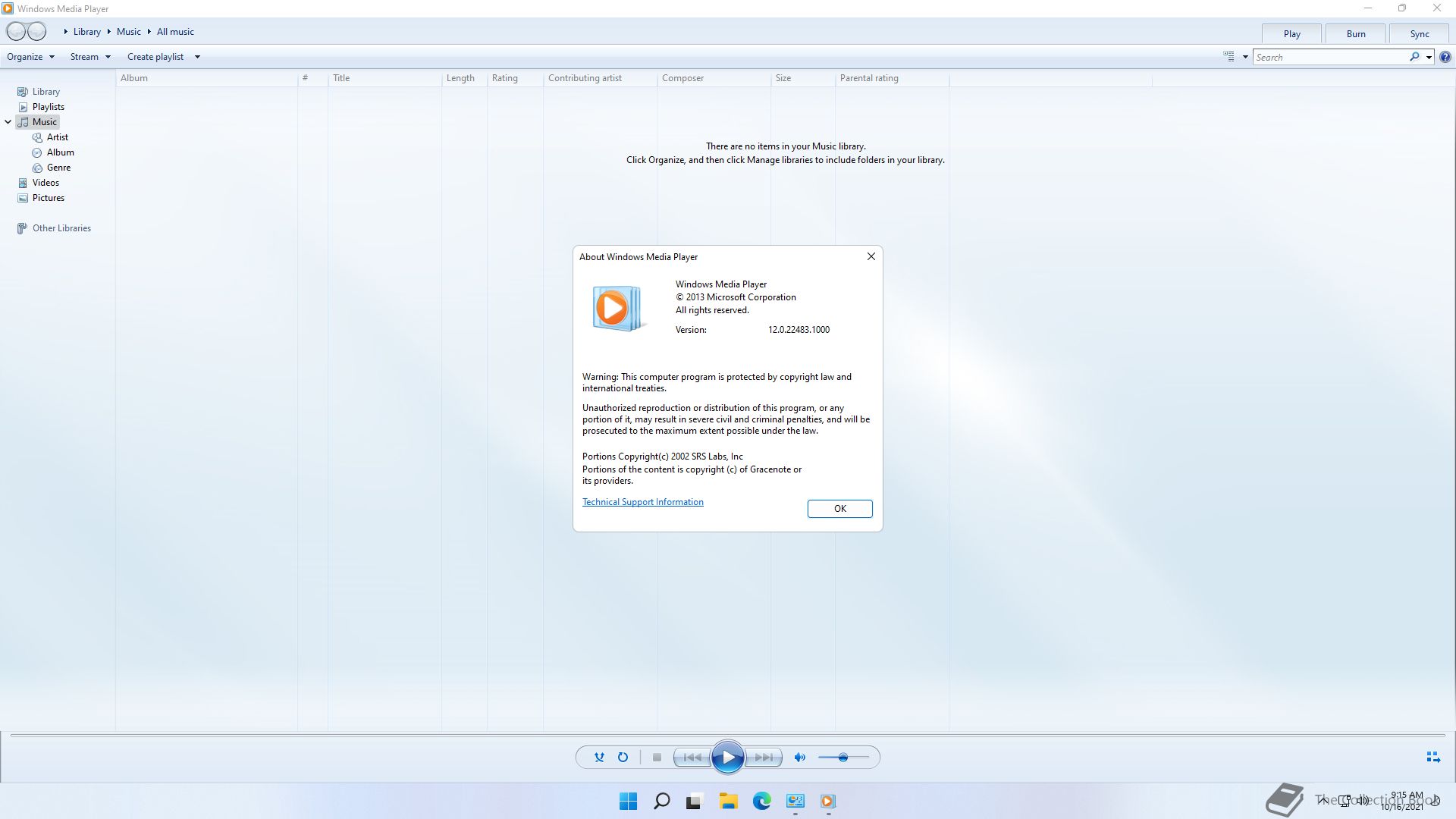This screenshot has width=1456, height=819.
Task: Click the View options icon
Action: (1228, 57)
